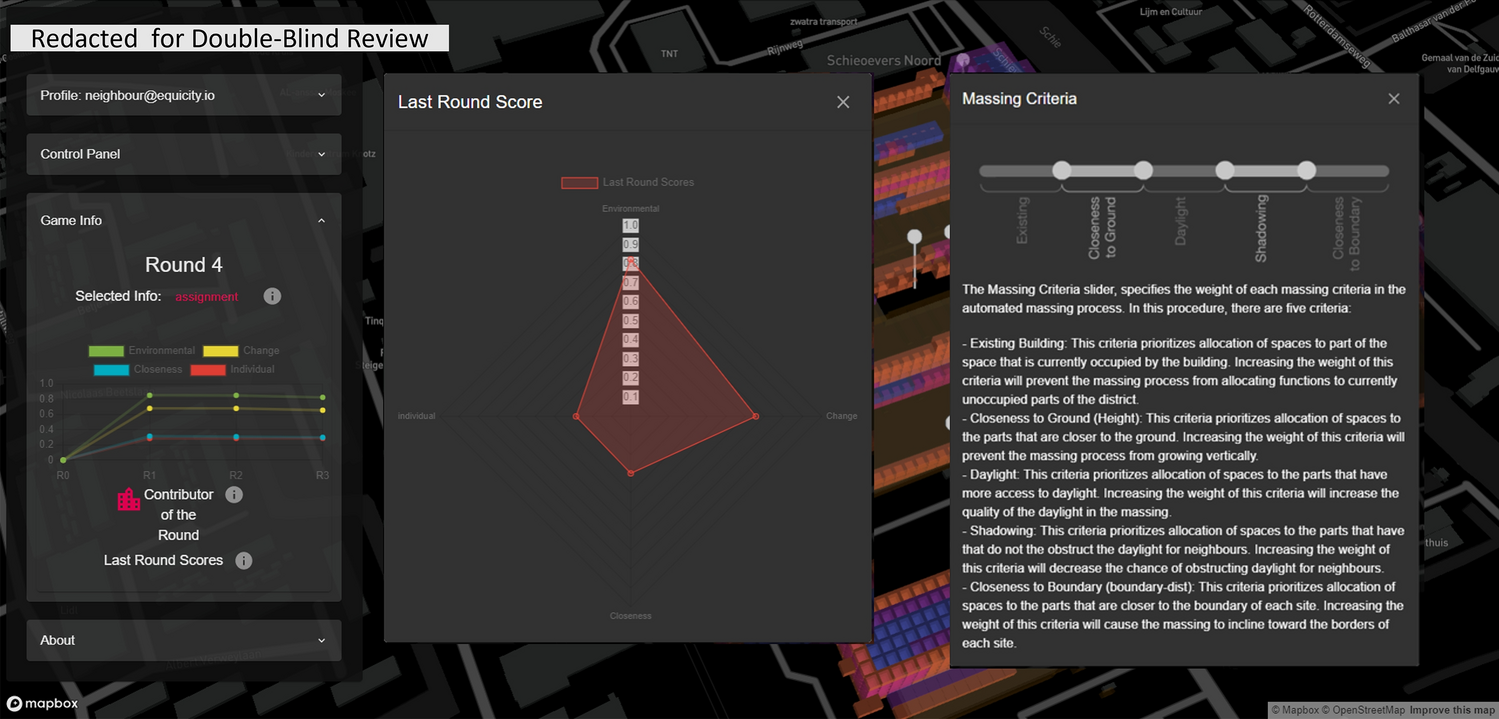
Task: Click the Round 4 heading
Action: tap(184, 265)
